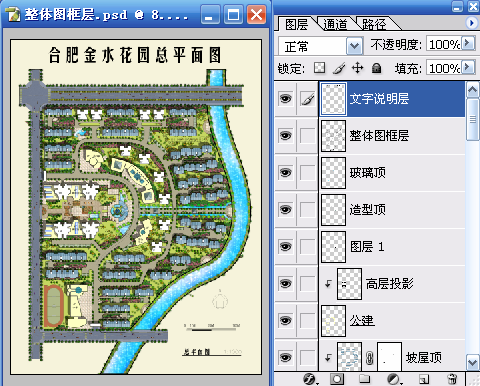Screen dimensions: 480x386
Task: Switch to the 通道 tab
Action: [335, 24]
